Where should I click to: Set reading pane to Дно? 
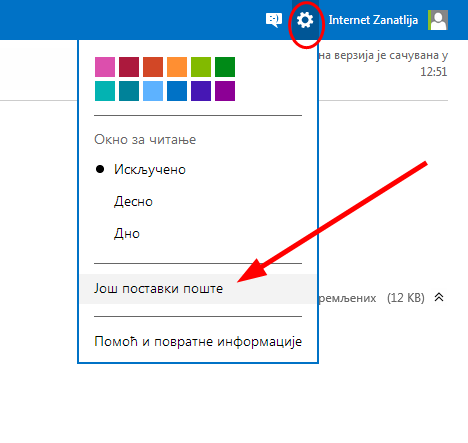coord(127,233)
